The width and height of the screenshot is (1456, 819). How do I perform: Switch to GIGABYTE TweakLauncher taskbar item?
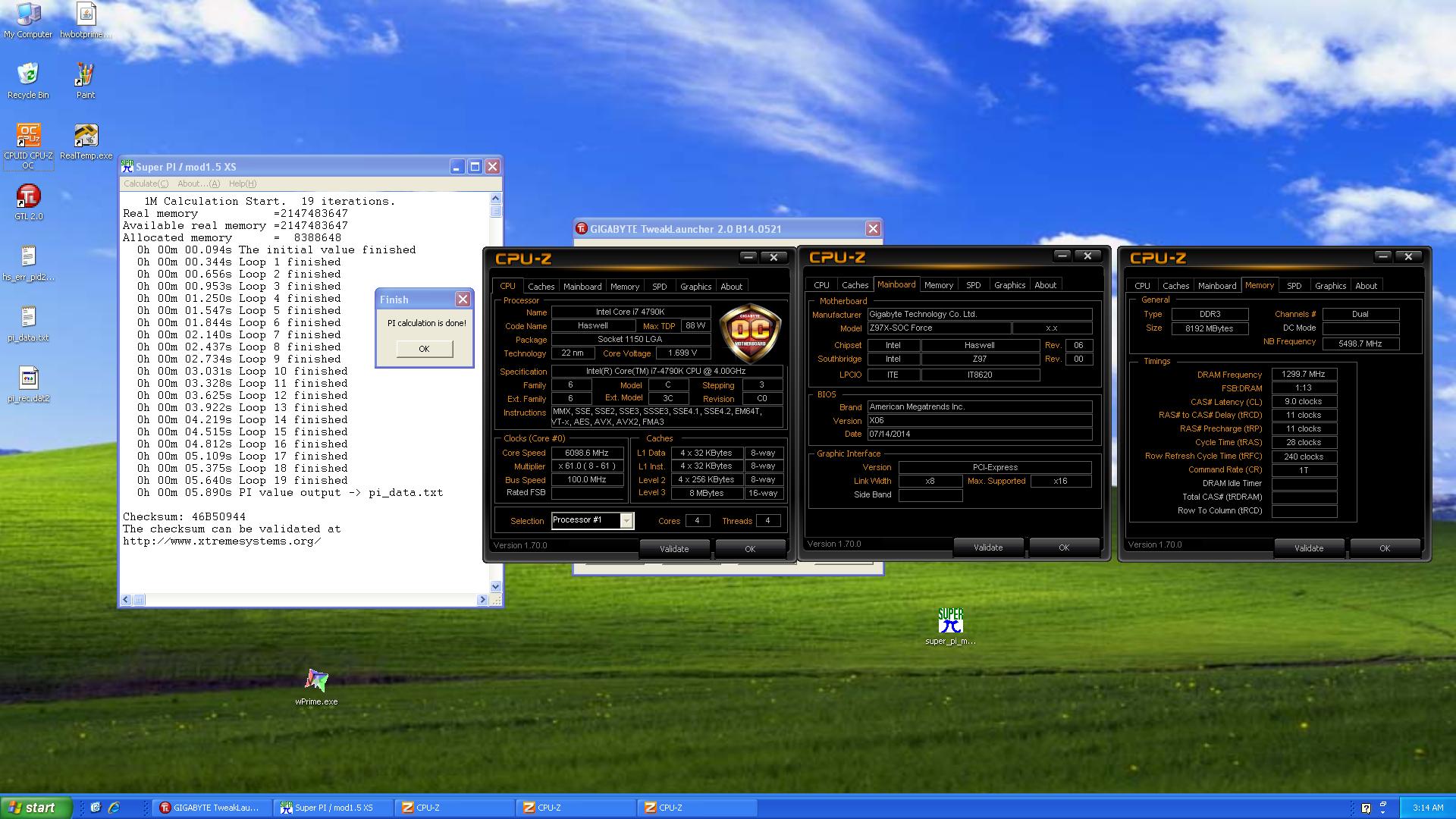point(212,808)
